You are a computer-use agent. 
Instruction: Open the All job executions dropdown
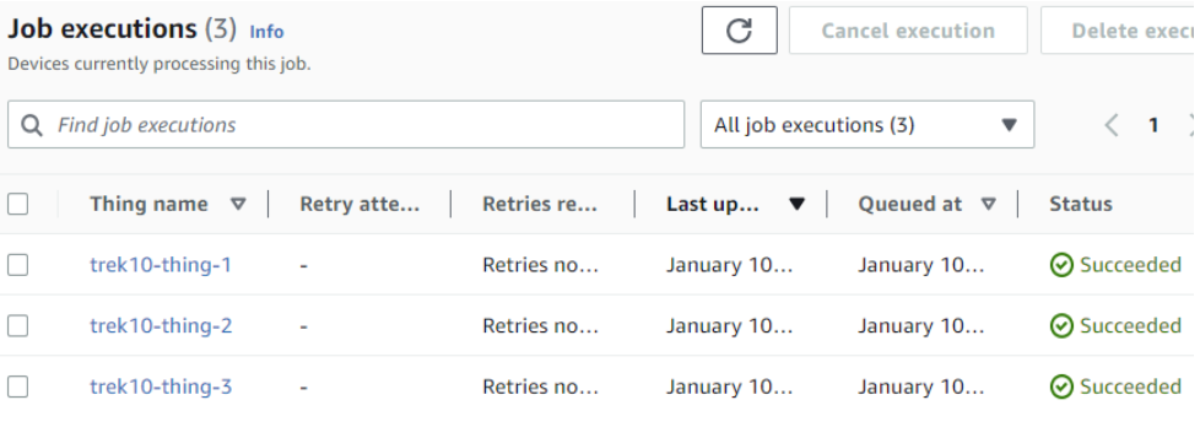click(x=867, y=125)
